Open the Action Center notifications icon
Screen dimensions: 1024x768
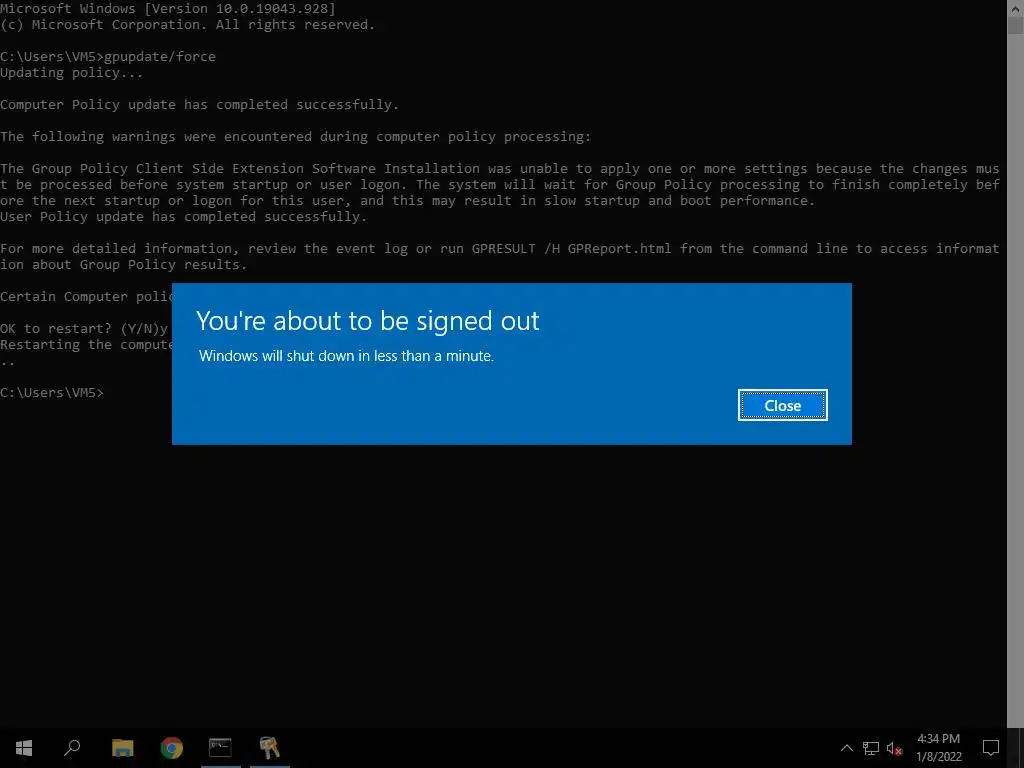click(x=991, y=748)
